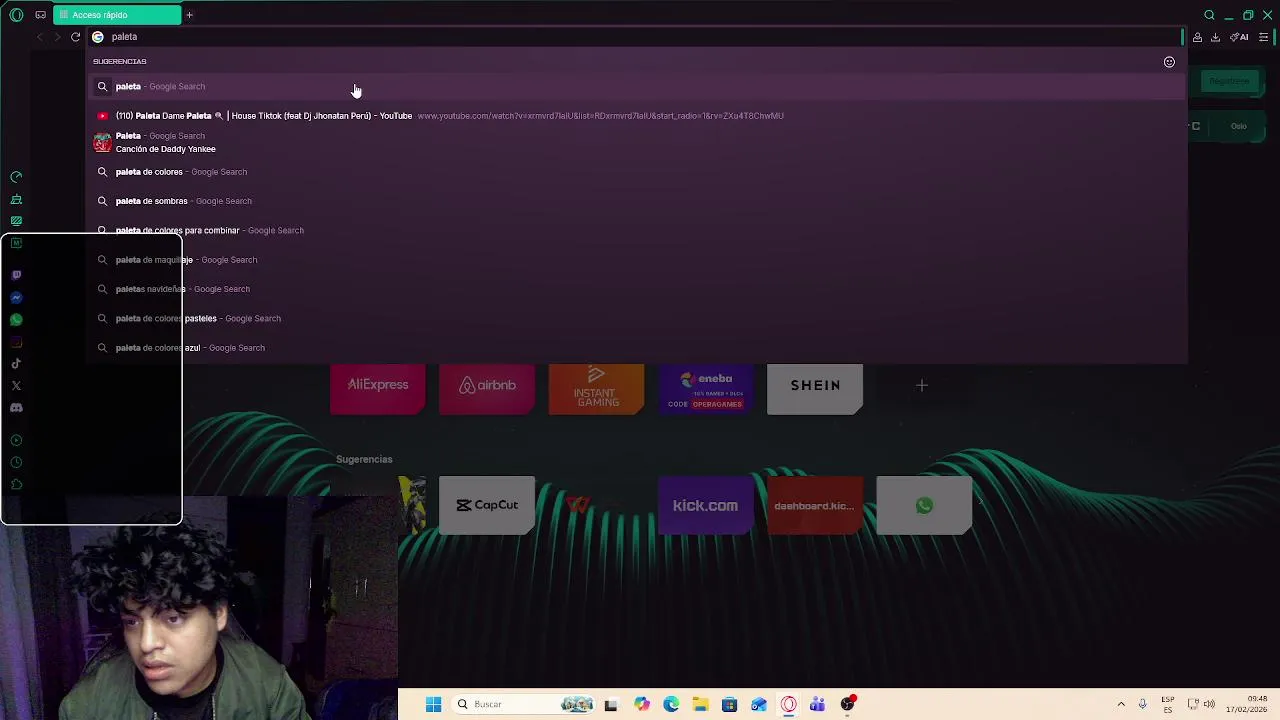The height and width of the screenshot is (720, 1280).
Task: Open the Paleta Dame Paleta YouTube suggestion
Action: [637, 116]
